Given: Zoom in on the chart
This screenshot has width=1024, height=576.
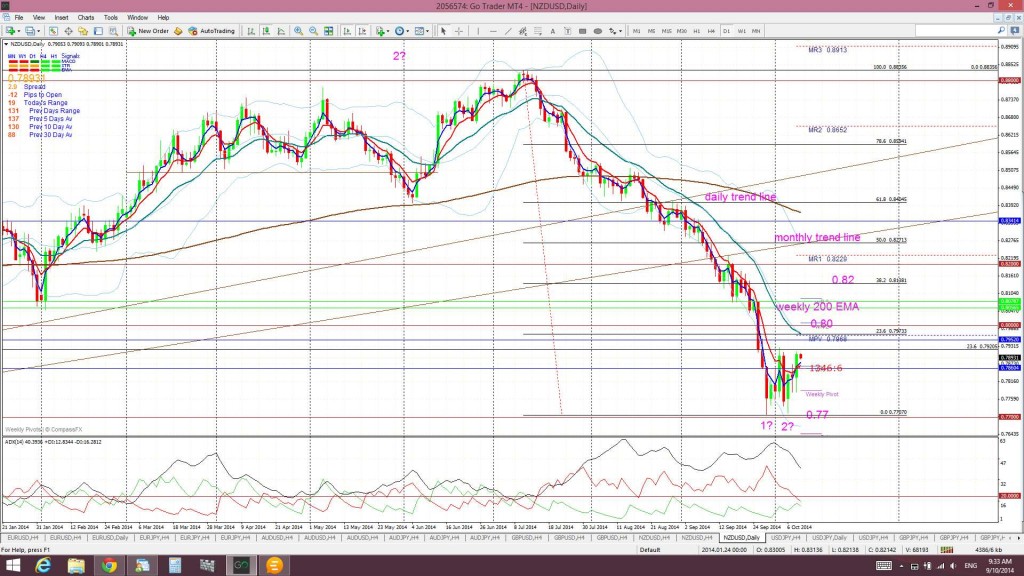Looking at the screenshot, I should (x=298, y=31).
